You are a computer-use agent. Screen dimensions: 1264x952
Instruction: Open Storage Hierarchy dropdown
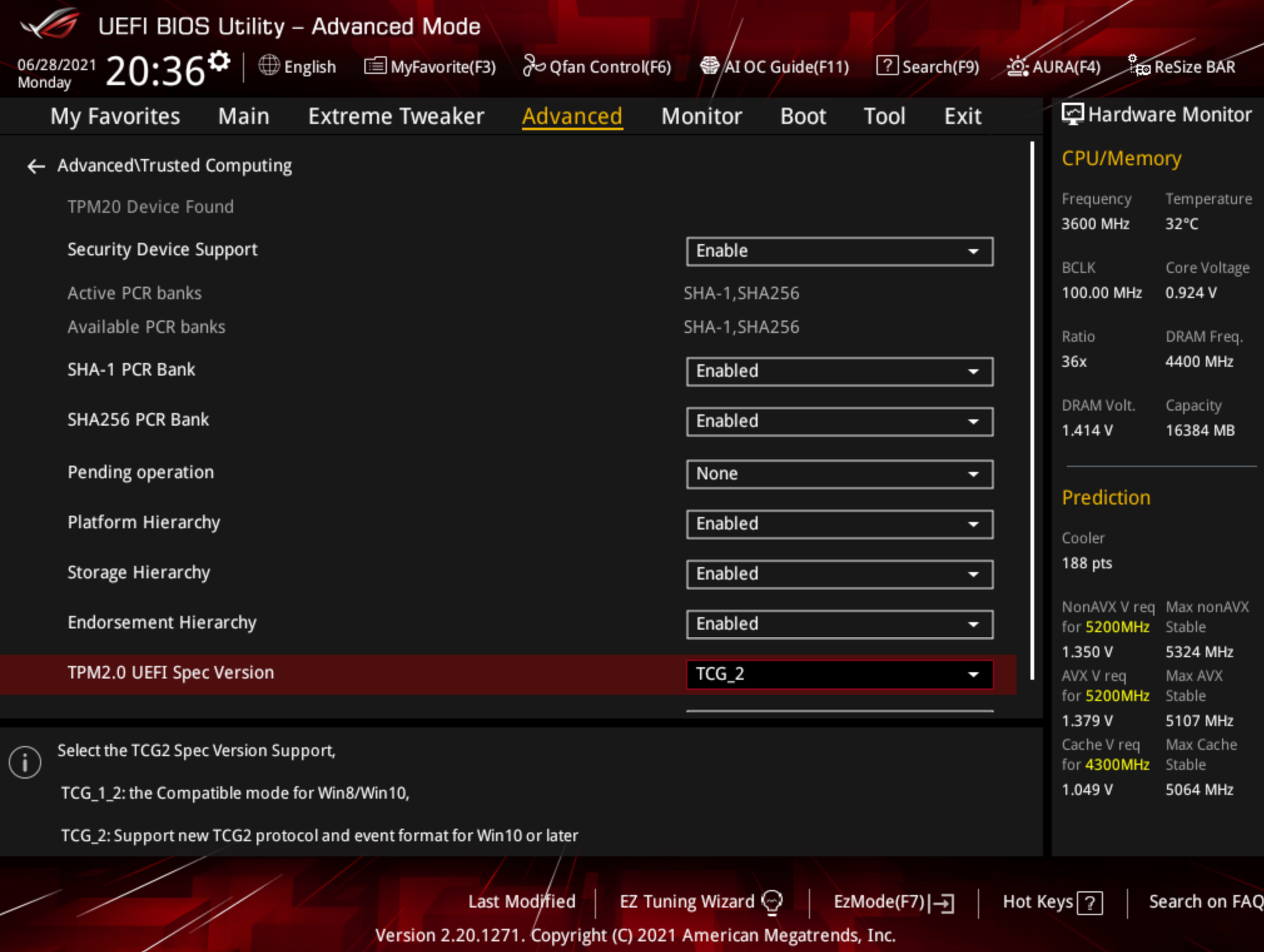click(840, 574)
